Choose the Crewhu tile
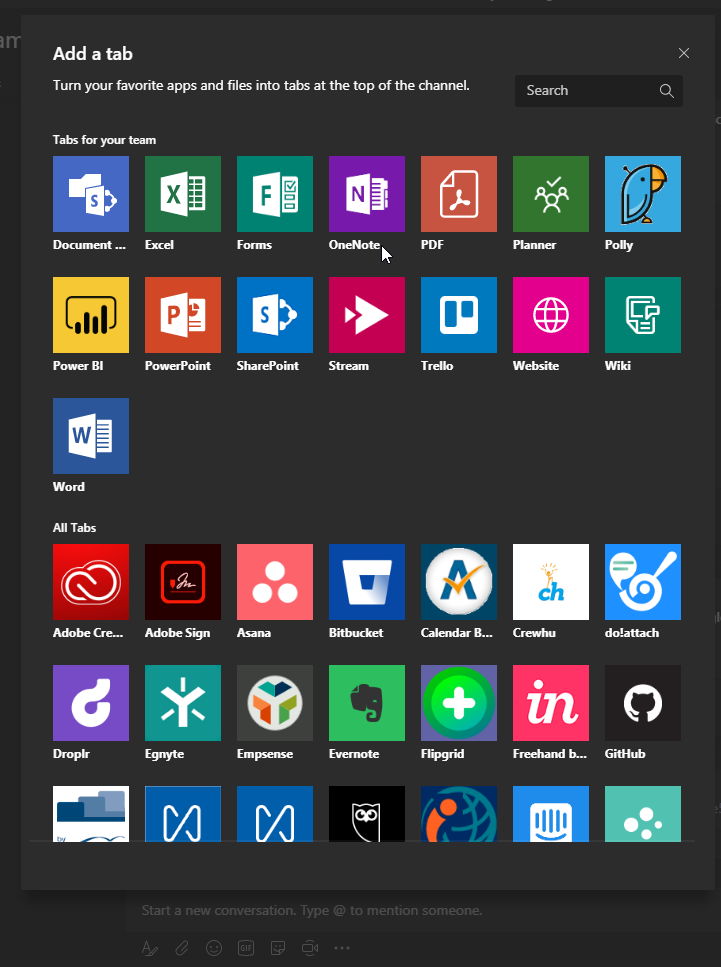 tap(551, 582)
